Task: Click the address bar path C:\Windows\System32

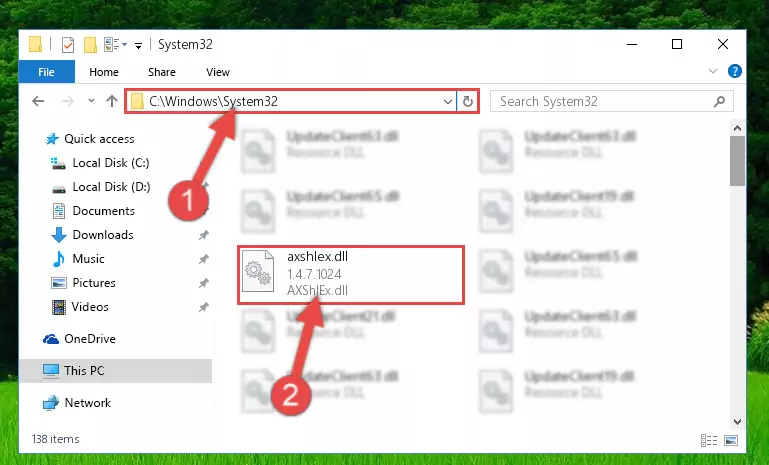Action: (x=213, y=102)
